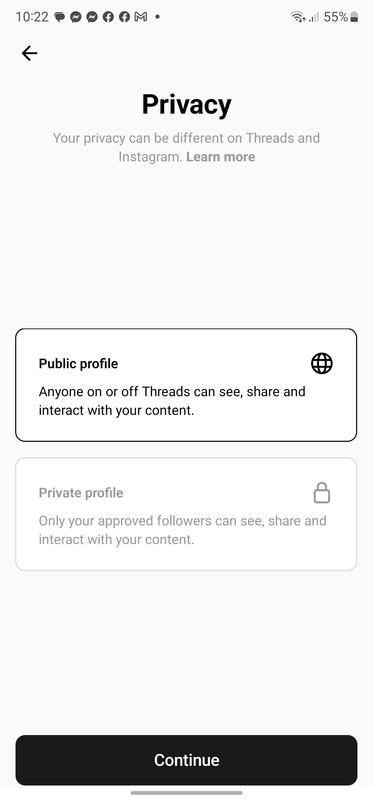The height and width of the screenshot is (800, 373).
Task: Tap the battery icon in status bar
Action: pos(354,17)
